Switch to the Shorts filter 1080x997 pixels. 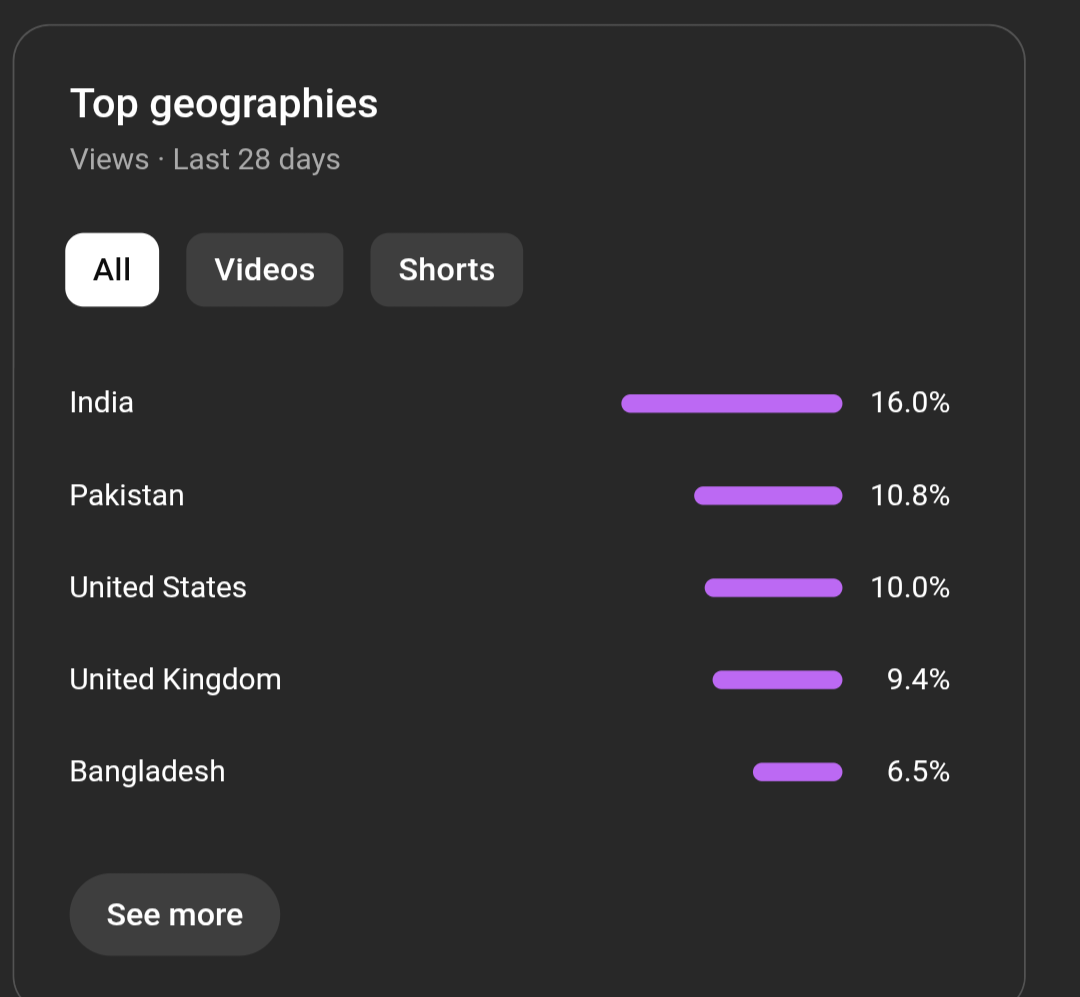pos(446,270)
